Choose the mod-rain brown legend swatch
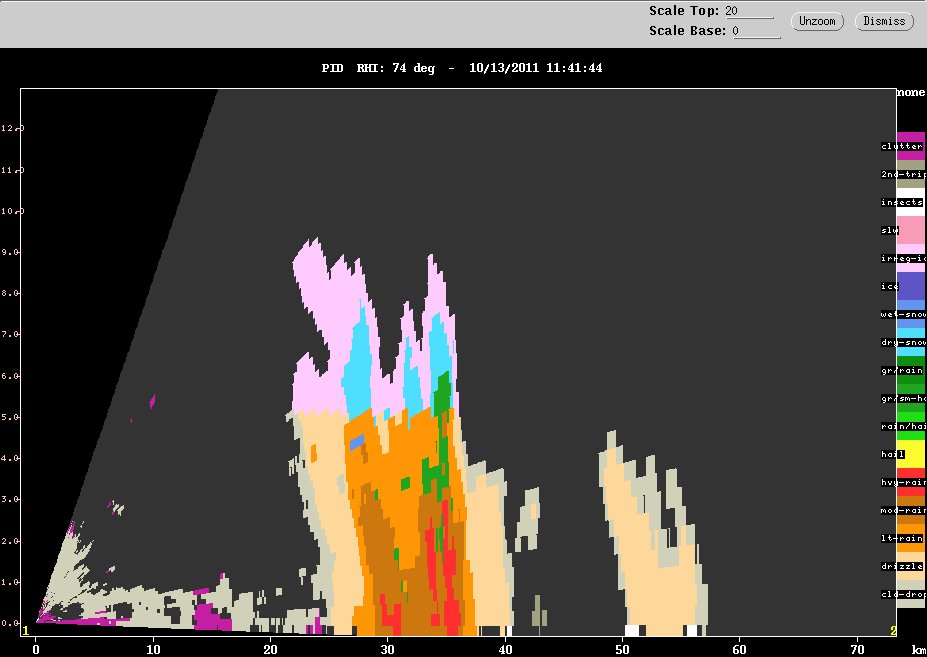 point(911,510)
